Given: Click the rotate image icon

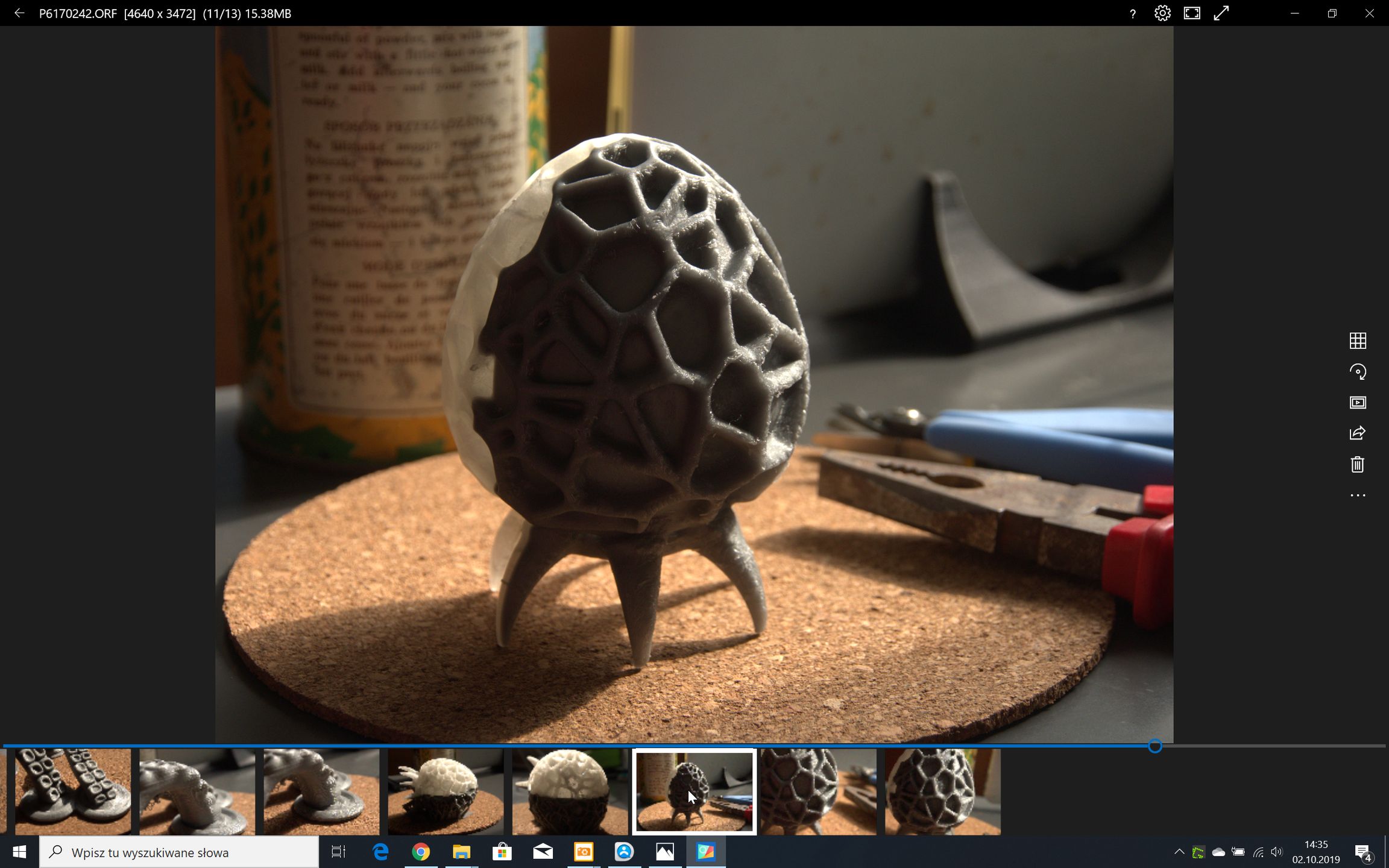Looking at the screenshot, I should click(x=1358, y=371).
